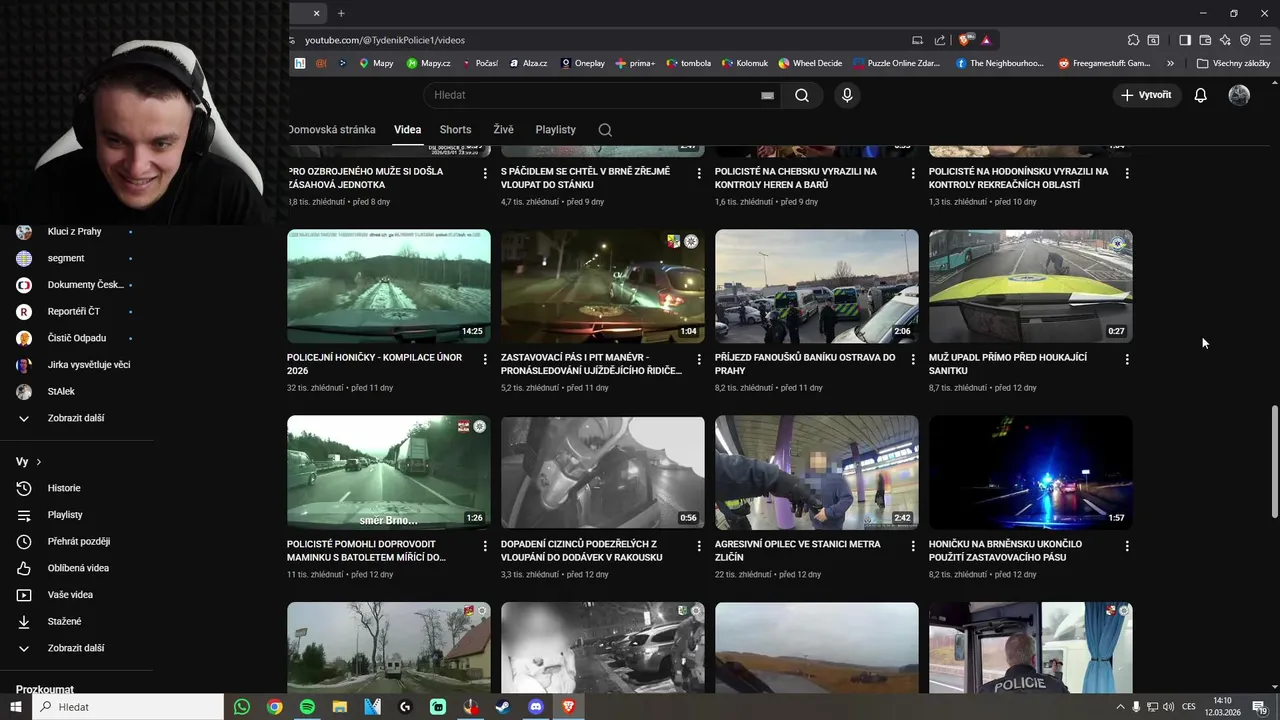Open the Playlisty channel tab

click(x=555, y=130)
